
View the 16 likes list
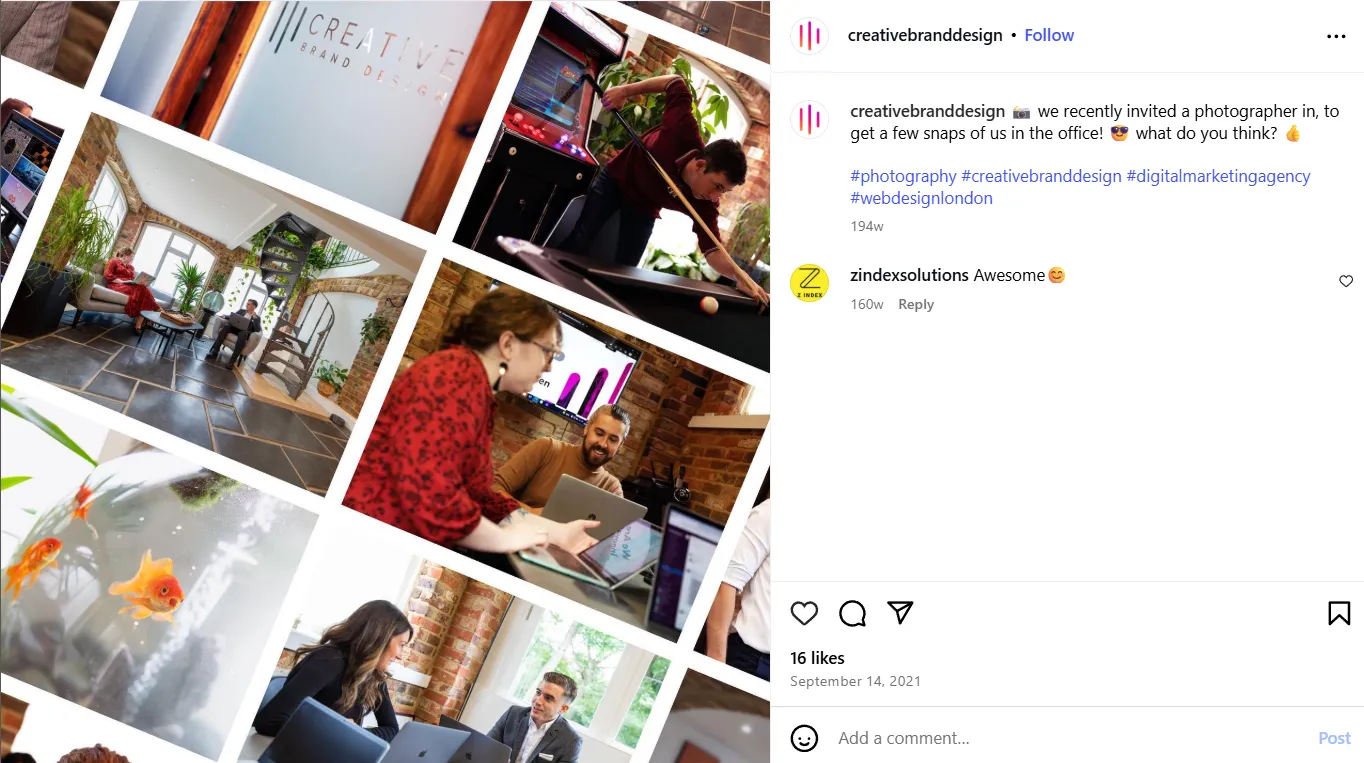[x=817, y=658]
